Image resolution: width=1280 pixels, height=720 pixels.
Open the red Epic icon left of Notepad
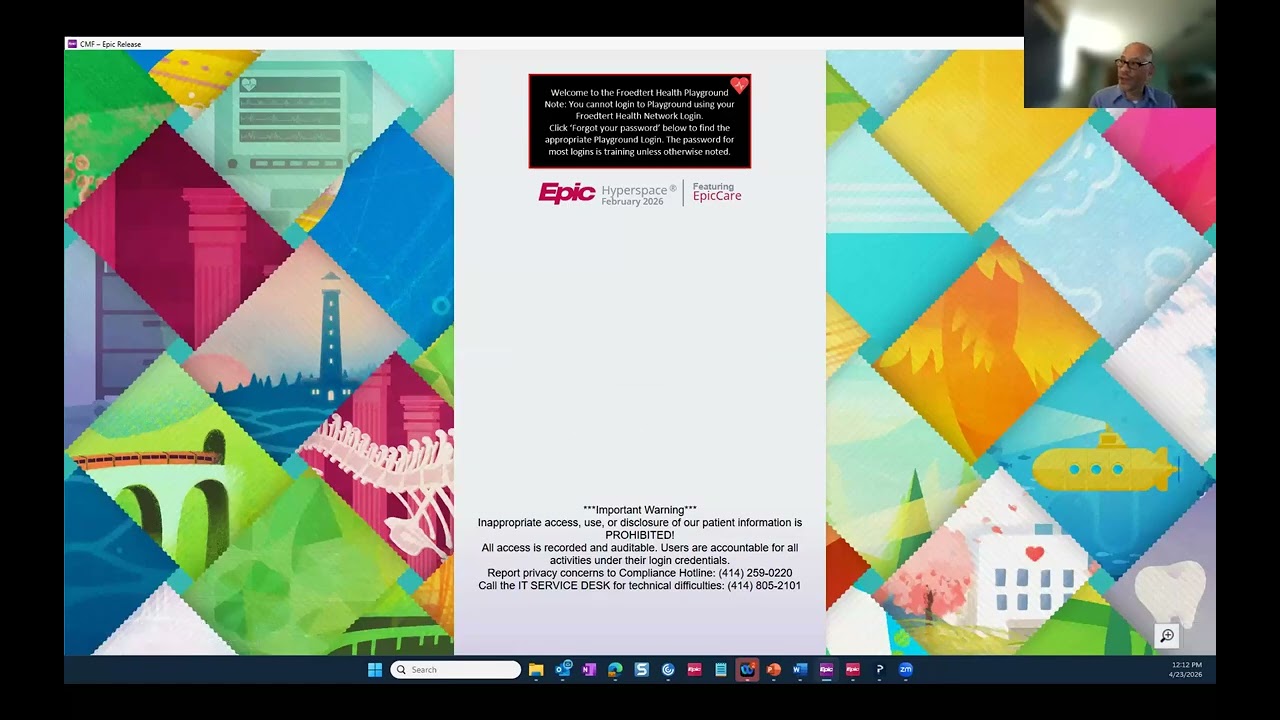[x=694, y=670]
